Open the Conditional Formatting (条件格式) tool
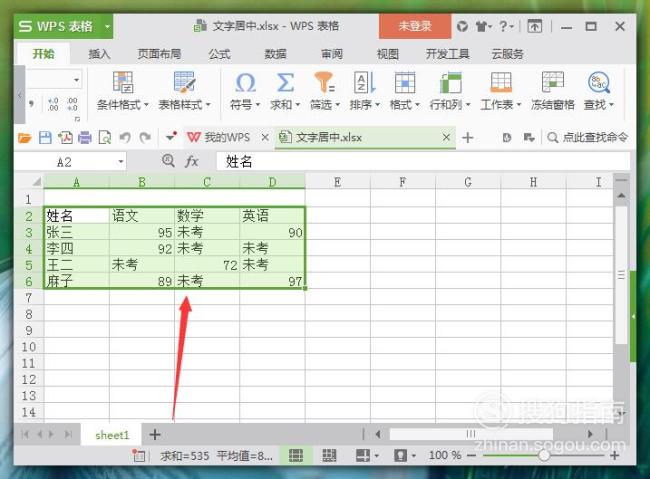The width and height of the screenshot is (650, 479). [123, 82]
